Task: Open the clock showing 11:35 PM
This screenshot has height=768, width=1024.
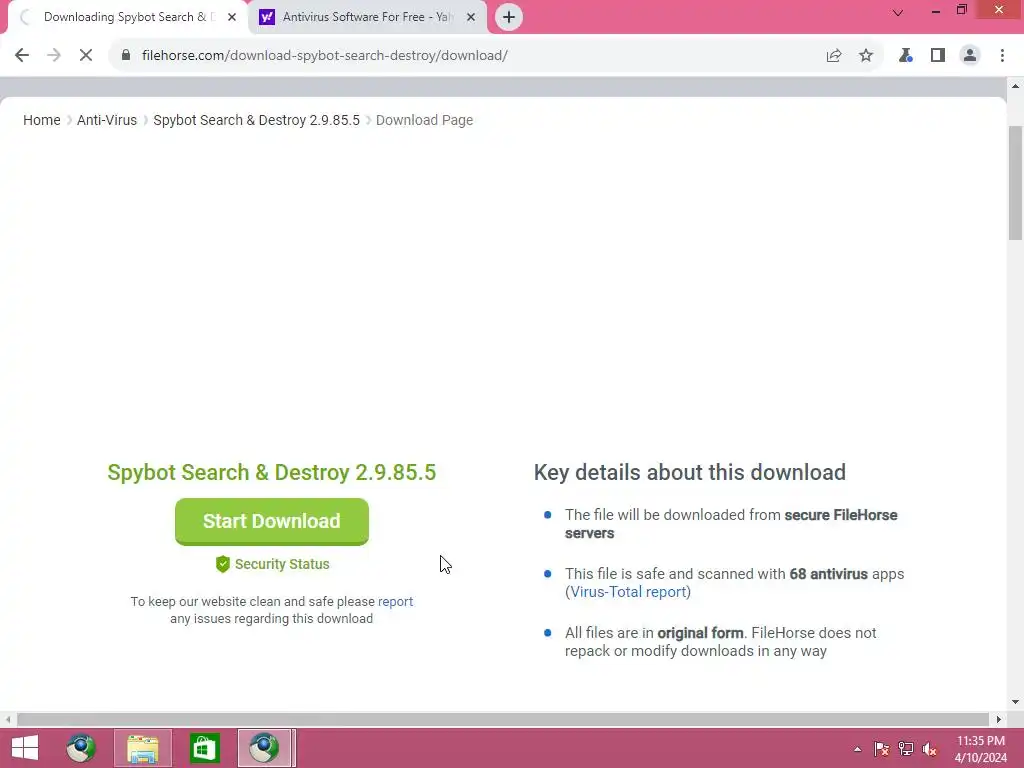Action: [981, 749]
